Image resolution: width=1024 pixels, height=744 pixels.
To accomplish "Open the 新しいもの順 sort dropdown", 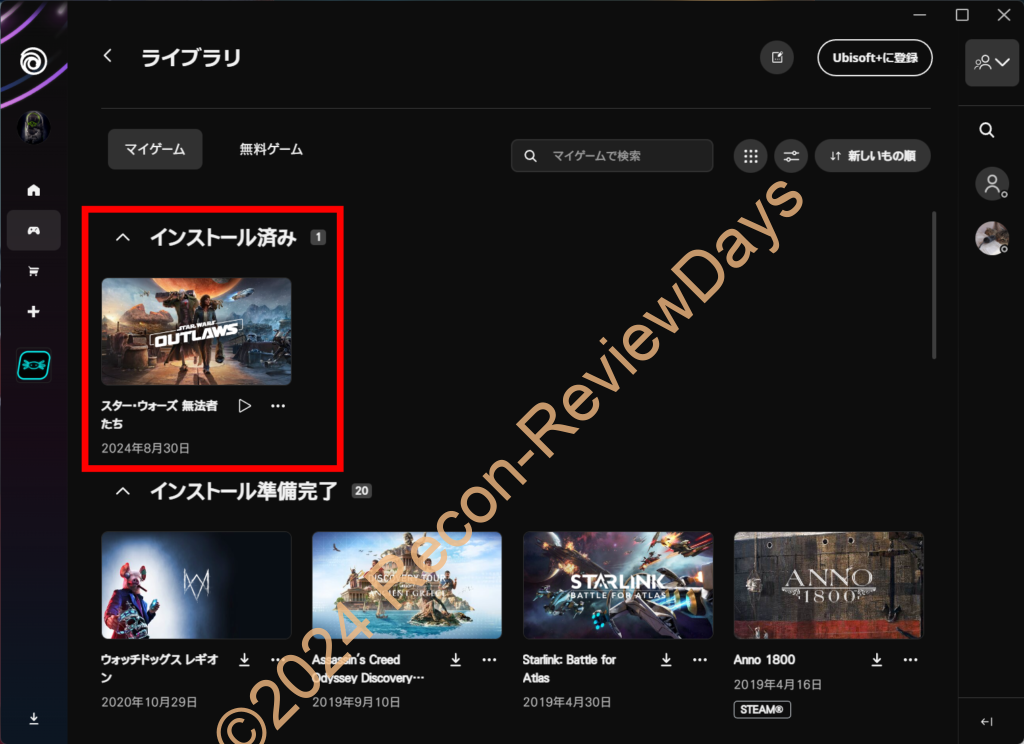I will 873,156.
